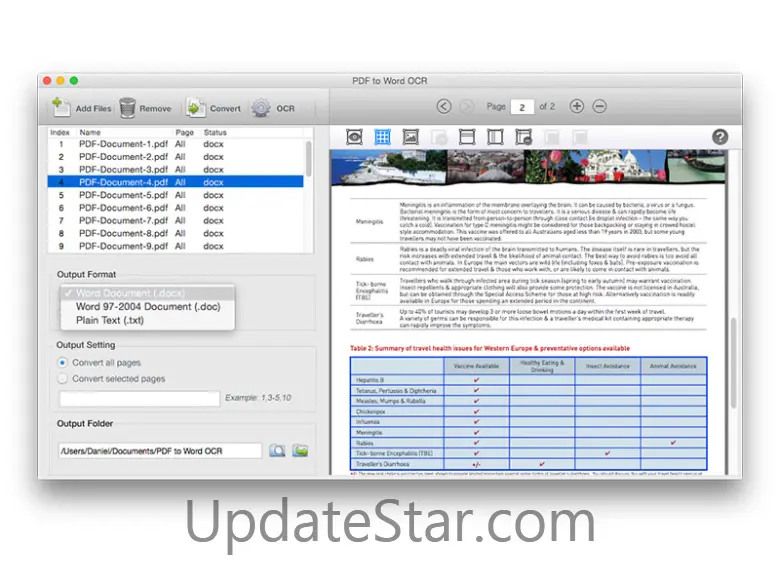Select Convert selected pages radio button
The height and width of the screenshot is (585, 780).
(62, 379)
